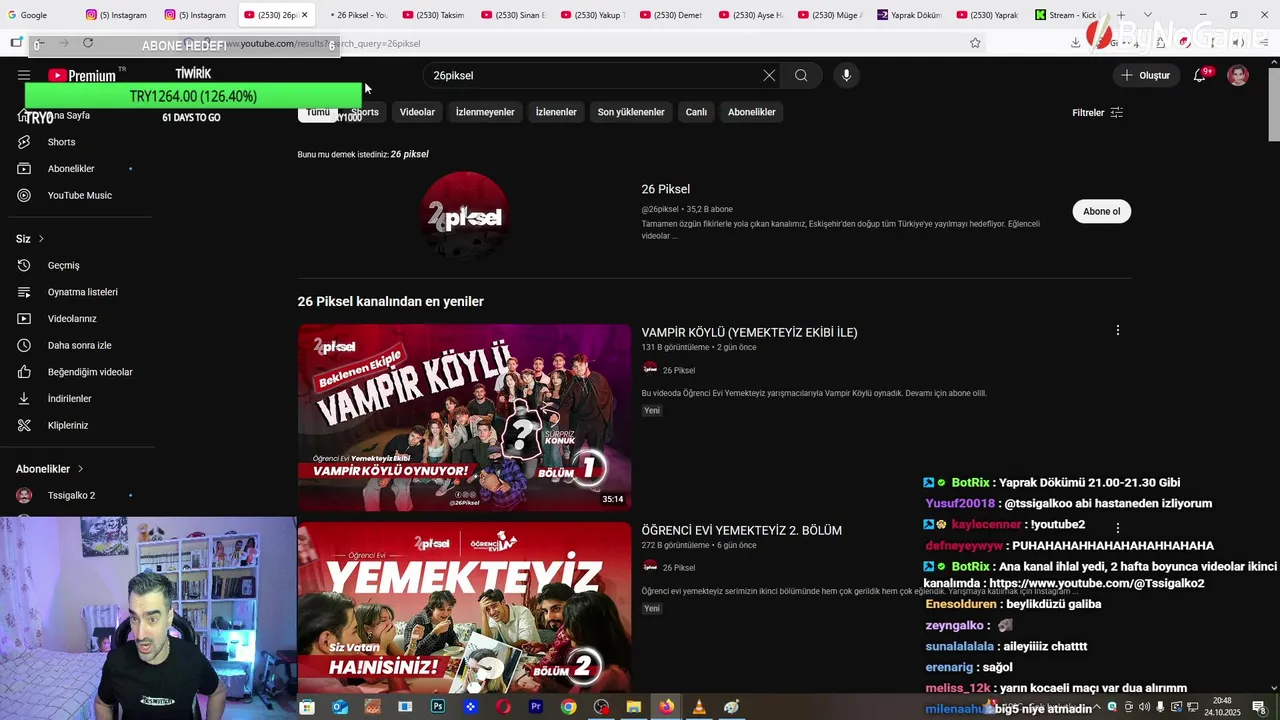This screenshot has width=1280, height=720.
Task: Expand the Siz section chevron
Action: tap(41, 239)
